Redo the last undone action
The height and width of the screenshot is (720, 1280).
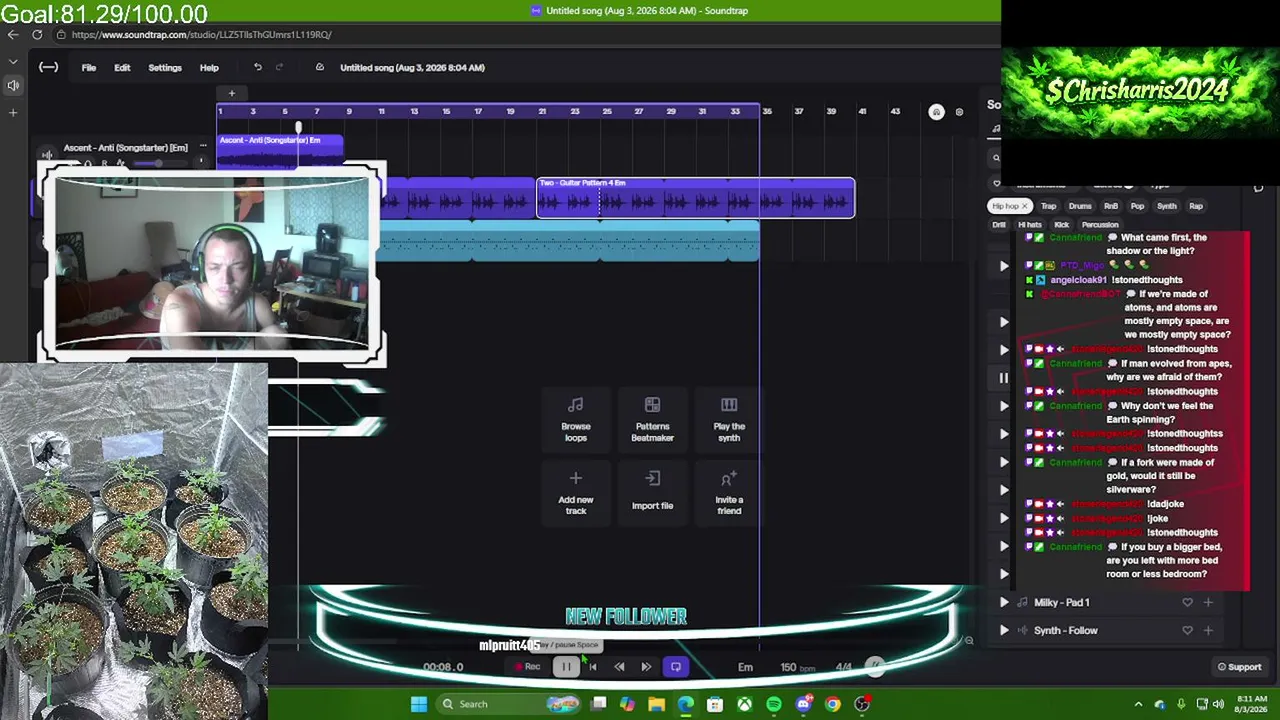pos(279,67)
